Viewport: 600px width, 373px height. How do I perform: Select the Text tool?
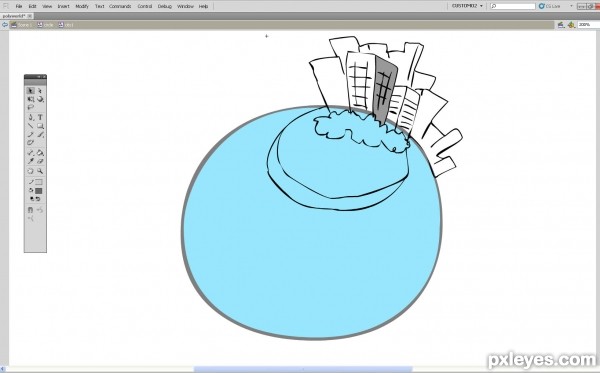coord(40,117)
